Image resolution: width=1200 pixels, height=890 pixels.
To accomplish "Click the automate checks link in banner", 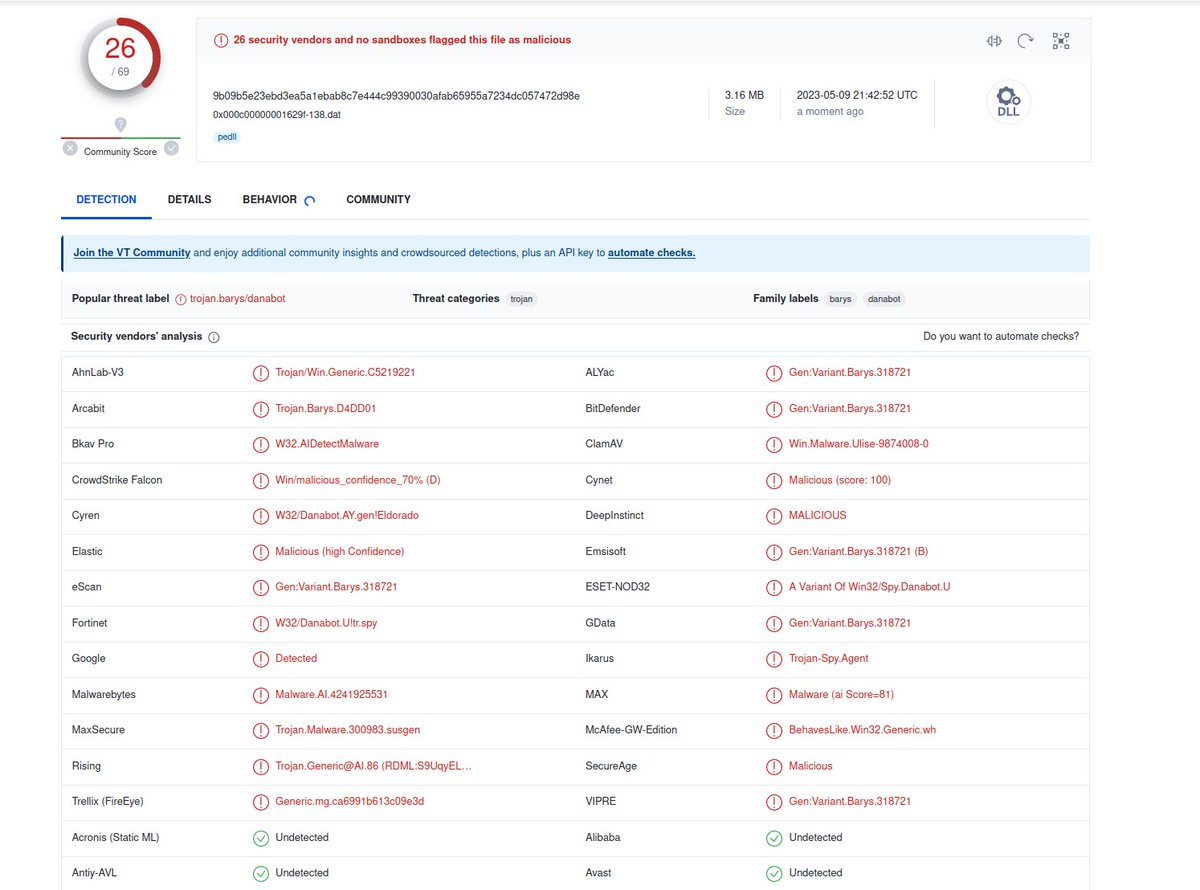I will click(651, 253).
